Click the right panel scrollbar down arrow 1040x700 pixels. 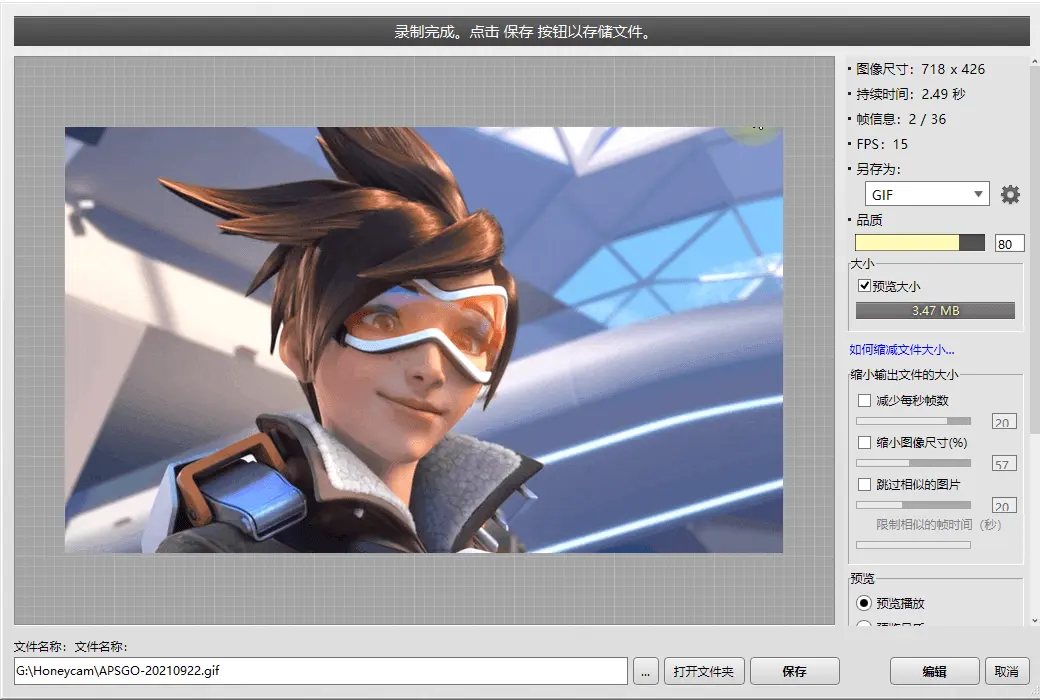[x=1035, y=621]
